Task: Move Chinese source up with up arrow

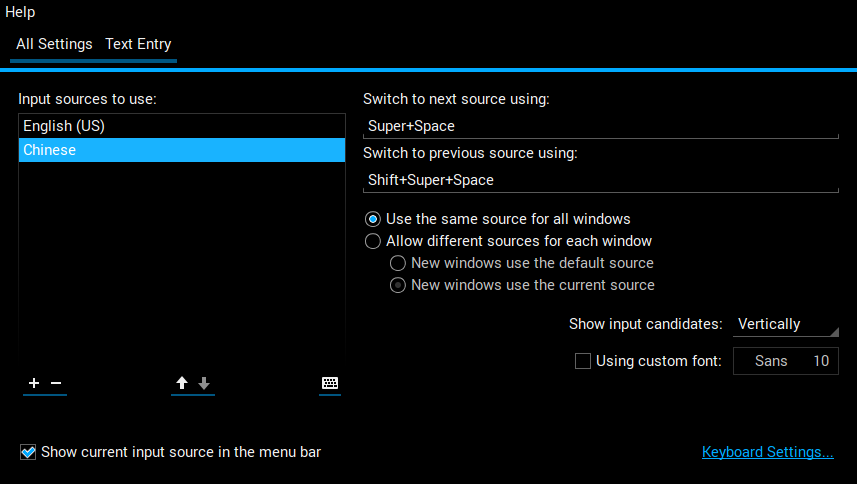Action: 182,383
